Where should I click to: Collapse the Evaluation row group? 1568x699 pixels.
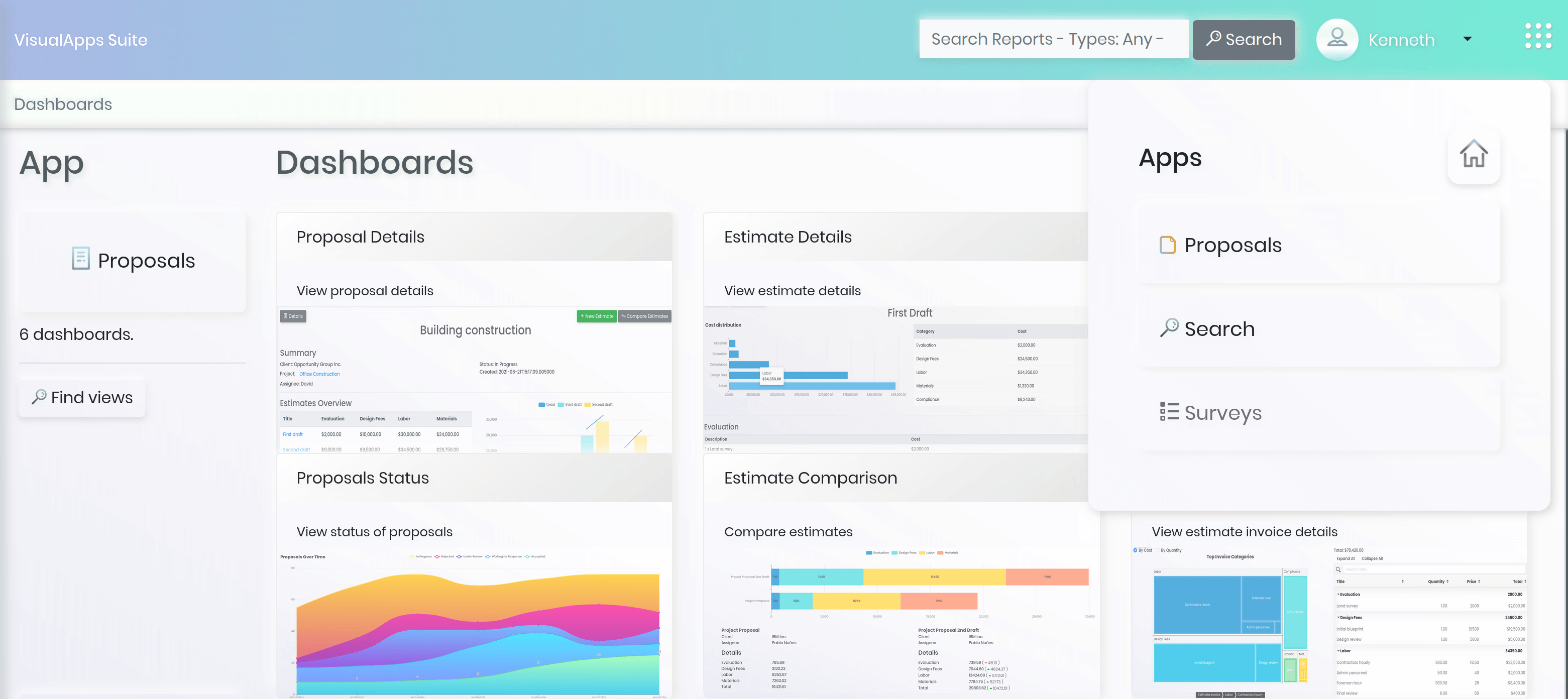[1338, 595]
